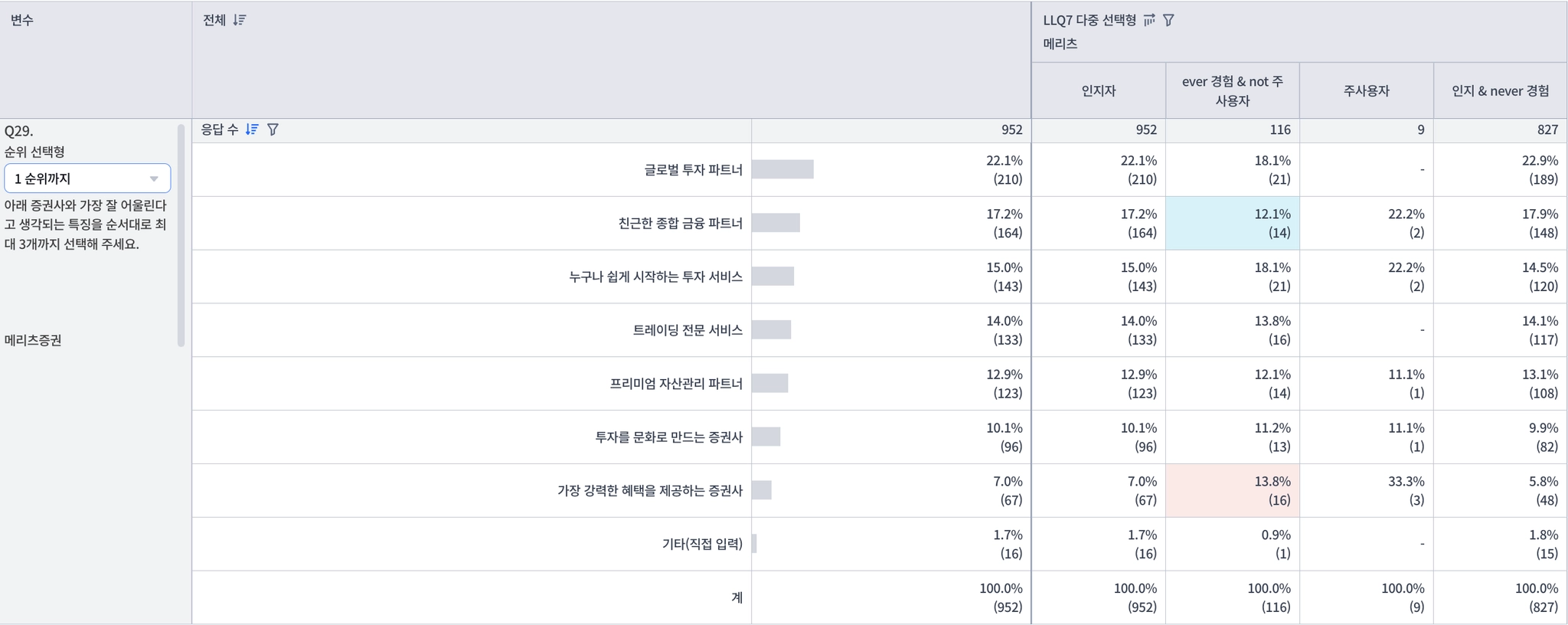Screen dimensions: 1568x625
Task: Click the ever 경험 & not 주사용자 header
Action: [1232, 90]
